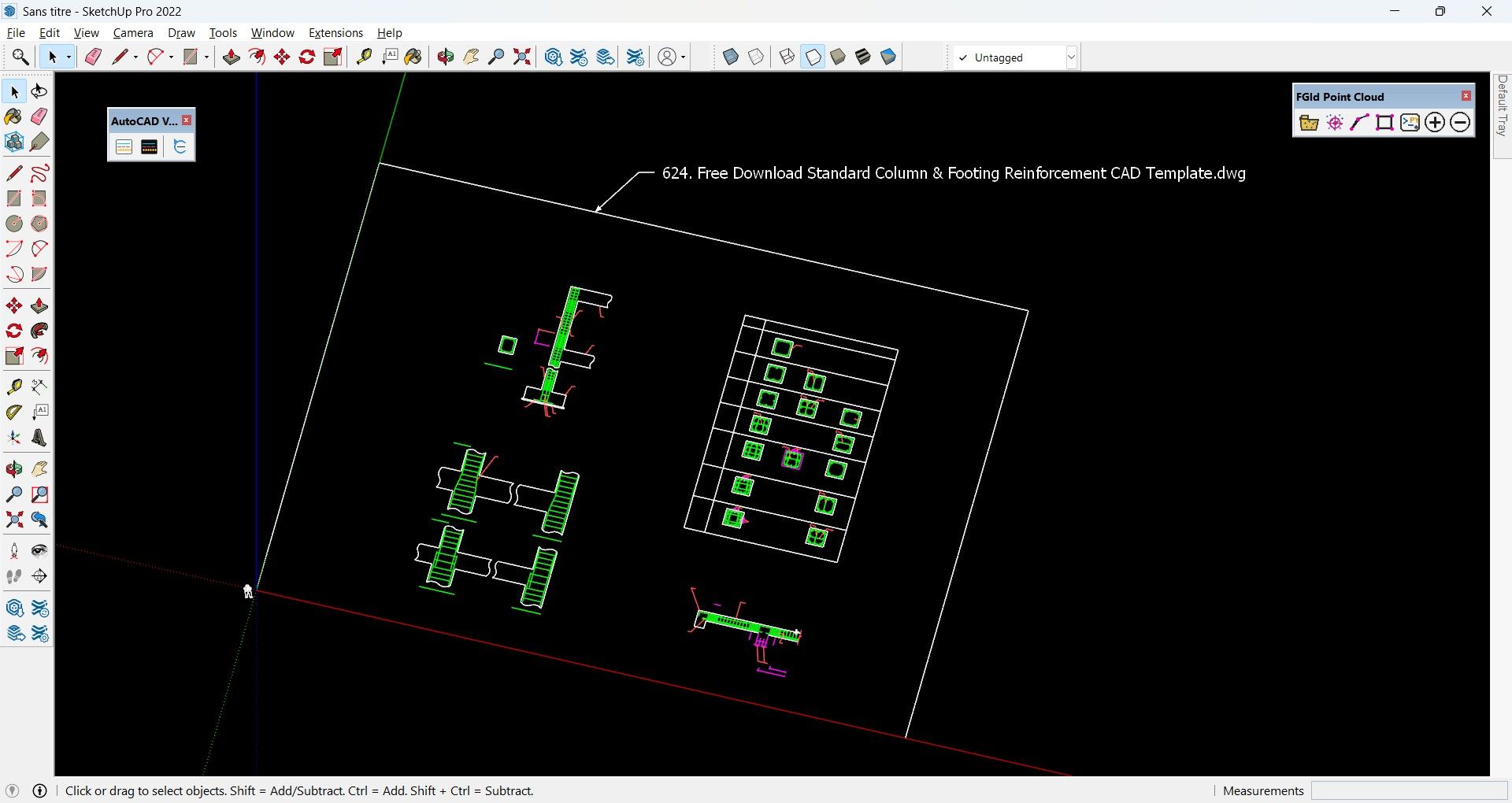Switch to Shaded With Textures style

(863, 57)
